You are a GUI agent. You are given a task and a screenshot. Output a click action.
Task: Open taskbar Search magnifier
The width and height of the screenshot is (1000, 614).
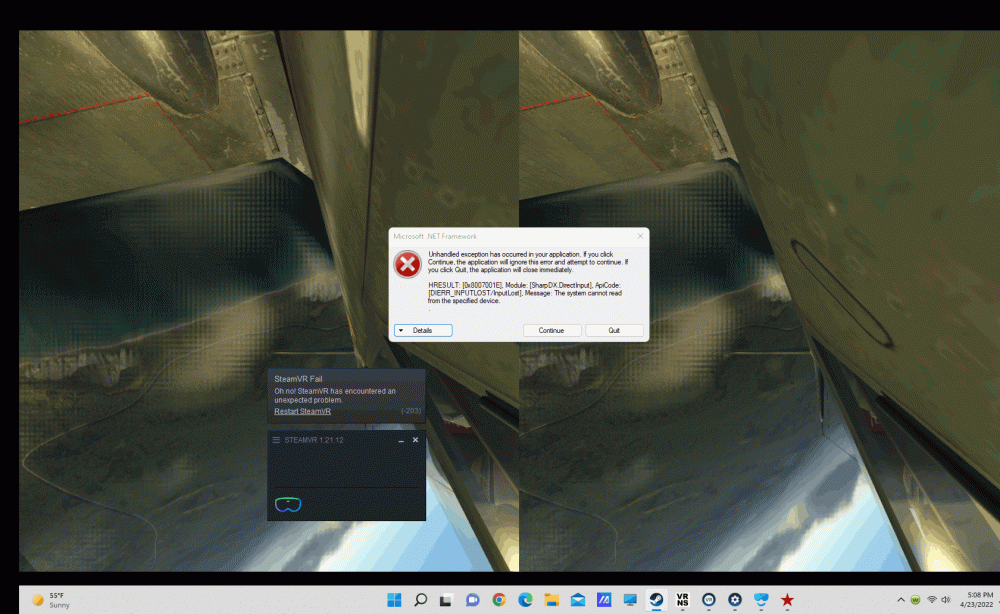click(x=421, y=600)
